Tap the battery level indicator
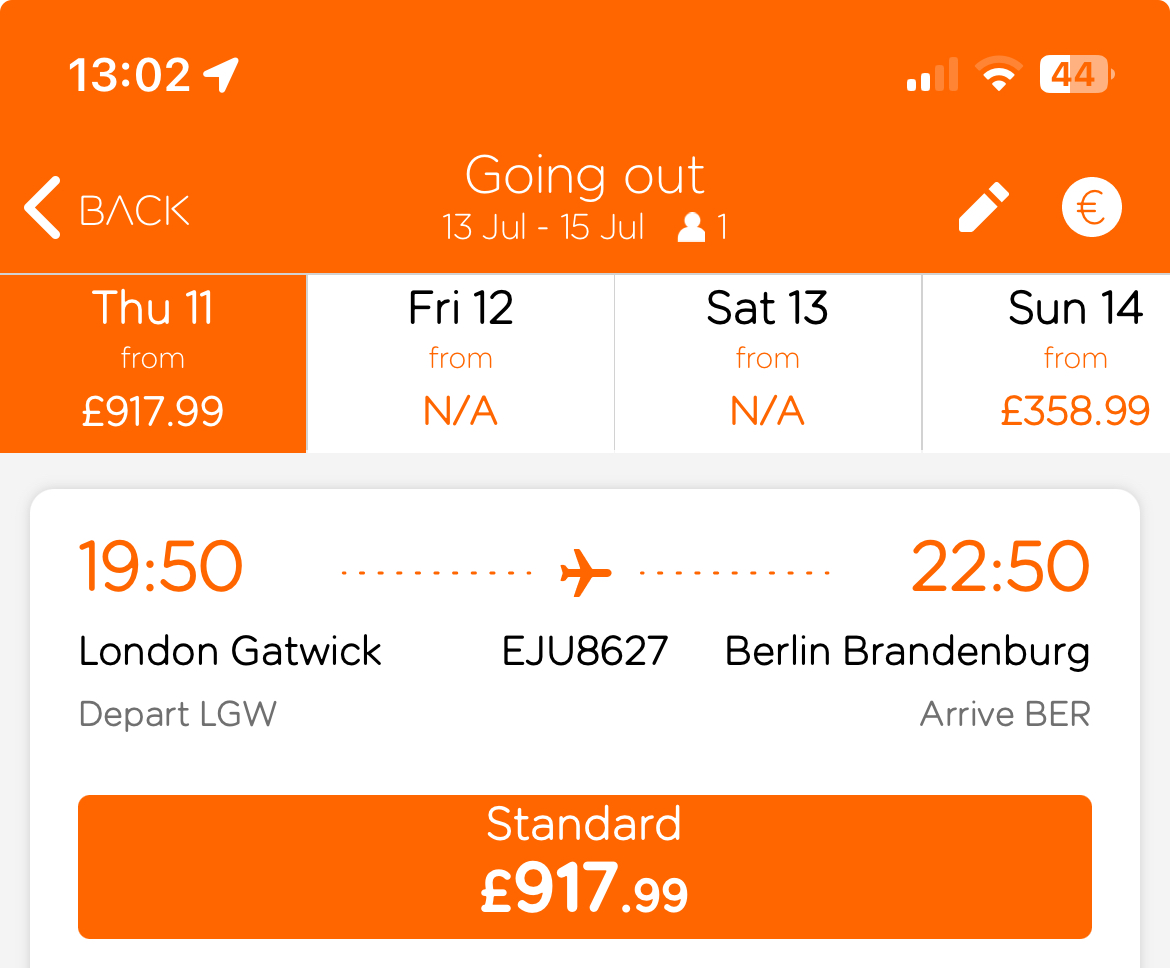The height and width of the screenshot is (968, 1170). 1077,74
